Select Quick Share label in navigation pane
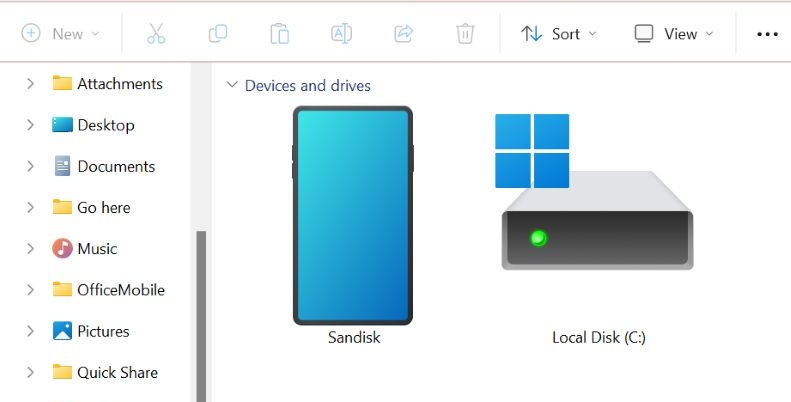The image size is (791, 402). tap(118, 373)
